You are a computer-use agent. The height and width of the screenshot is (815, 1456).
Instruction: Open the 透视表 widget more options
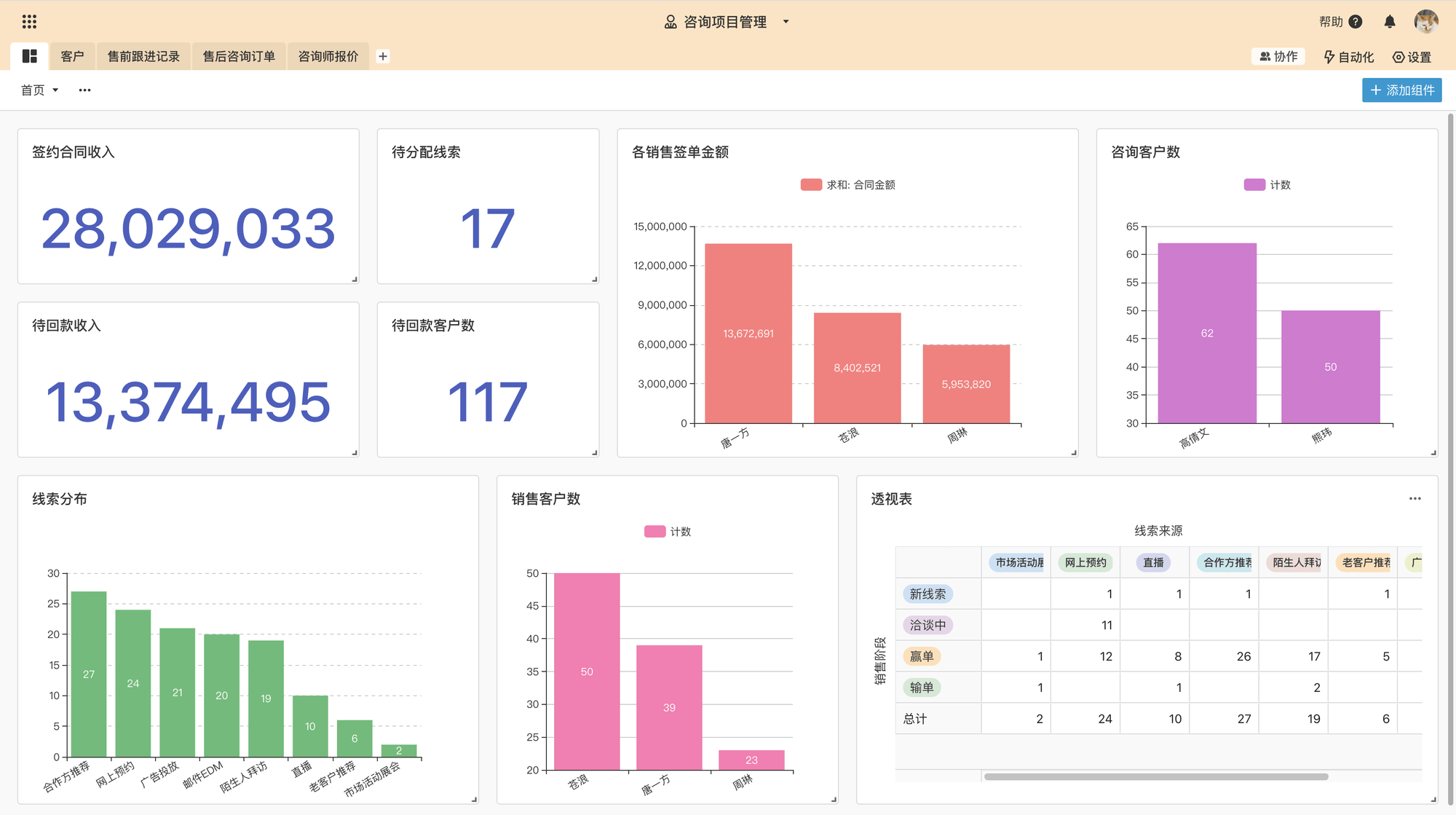pos(1415,499)
